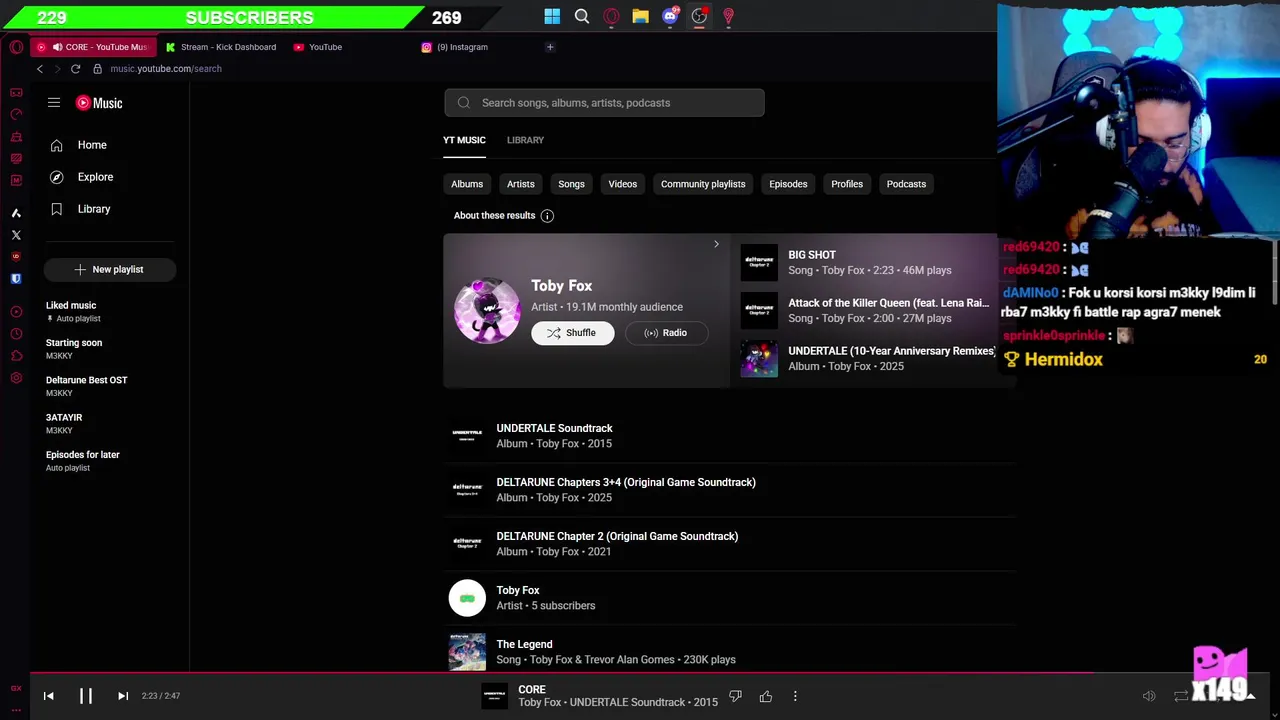Open Discord from the taskbar
The height and width of the screenshot is (720, 1280).
pyautogui.click(x=670, y=16)
